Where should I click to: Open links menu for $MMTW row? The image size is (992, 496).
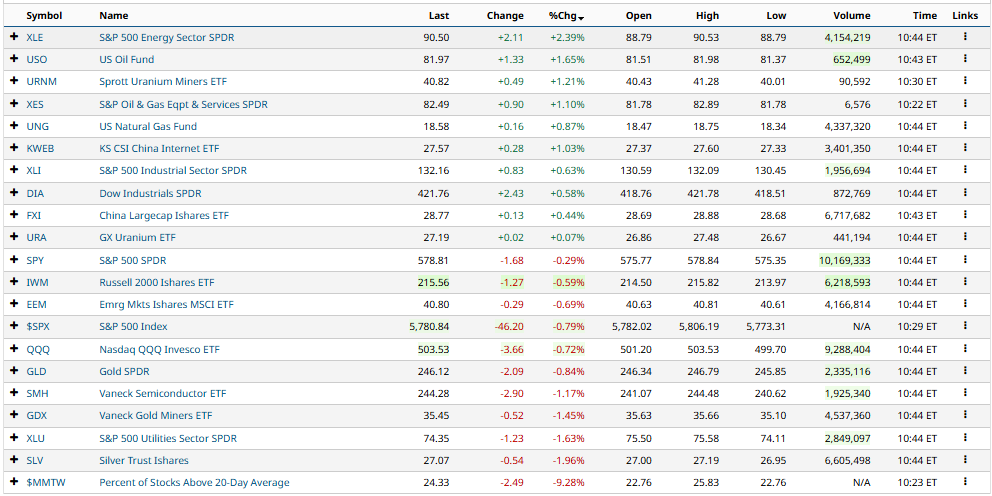[965, 482]
